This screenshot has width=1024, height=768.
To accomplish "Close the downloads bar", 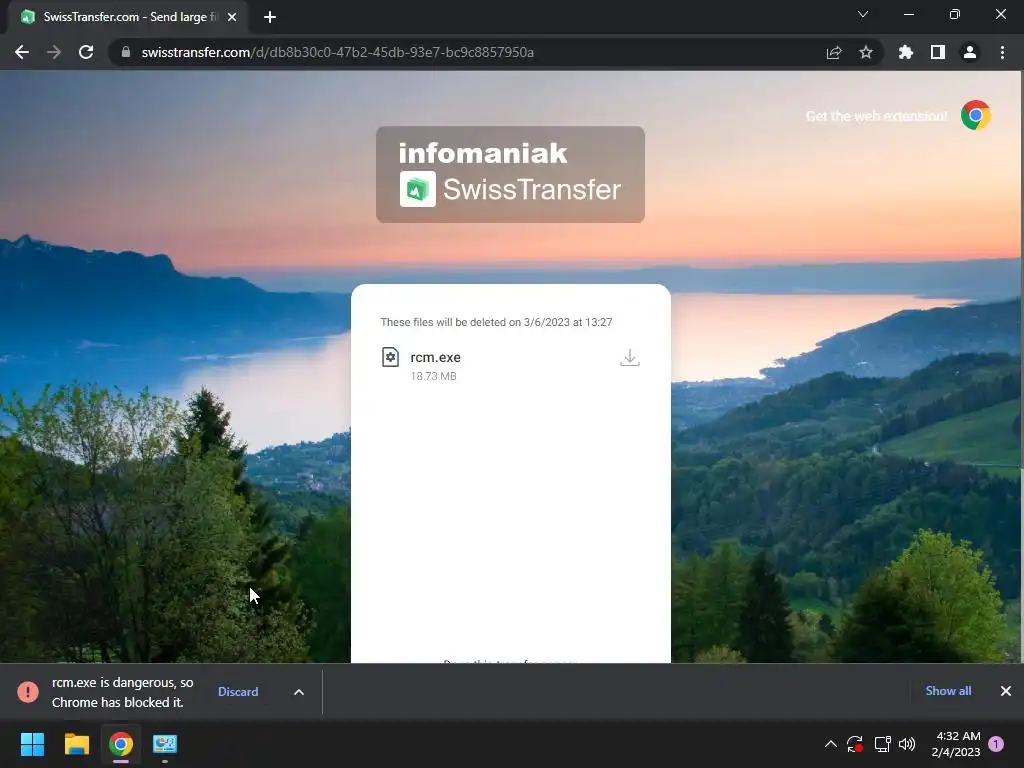I will pyautogui.click(x=1006, y=691).
